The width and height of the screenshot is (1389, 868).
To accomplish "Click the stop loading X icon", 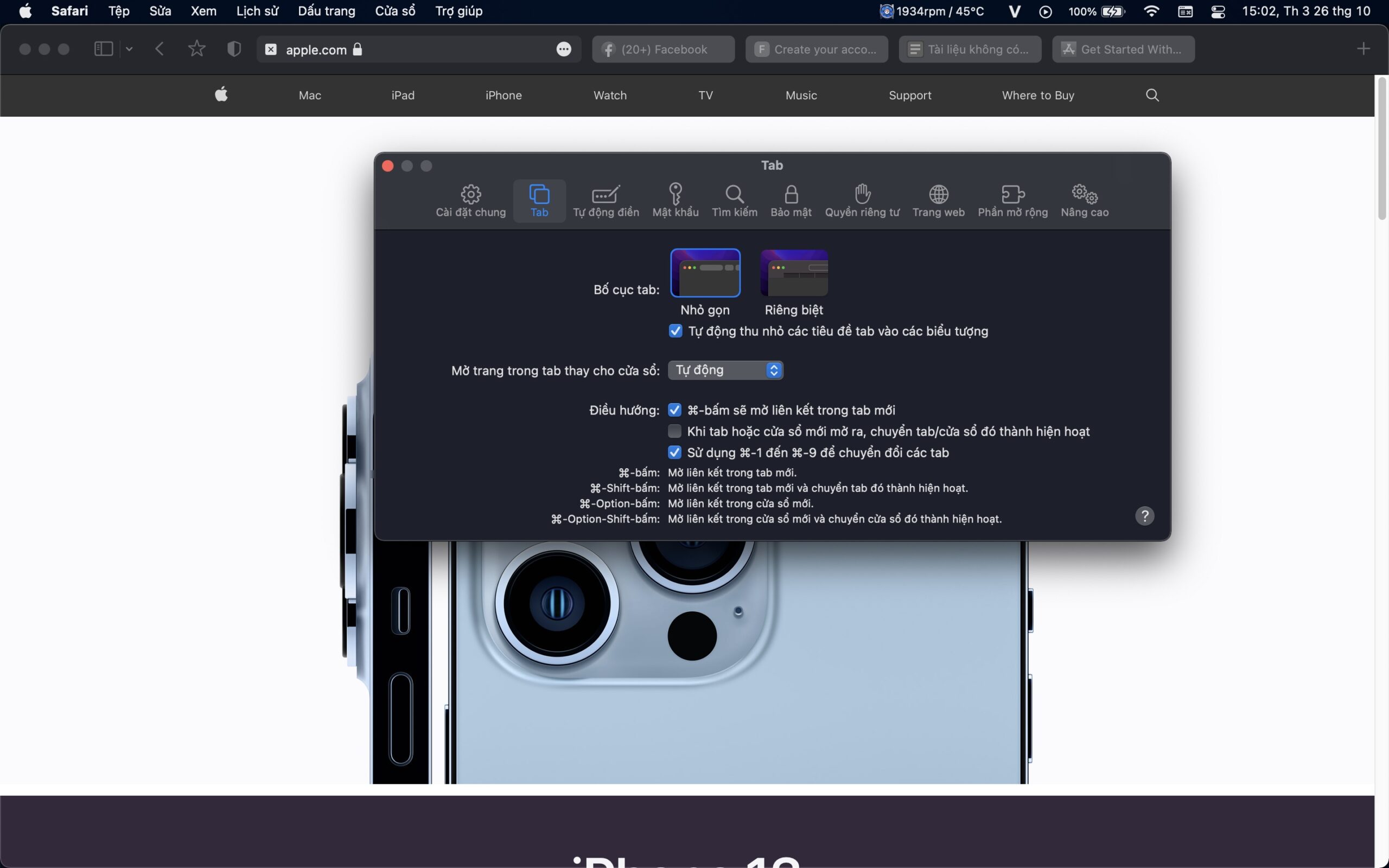I will (271, 49).
